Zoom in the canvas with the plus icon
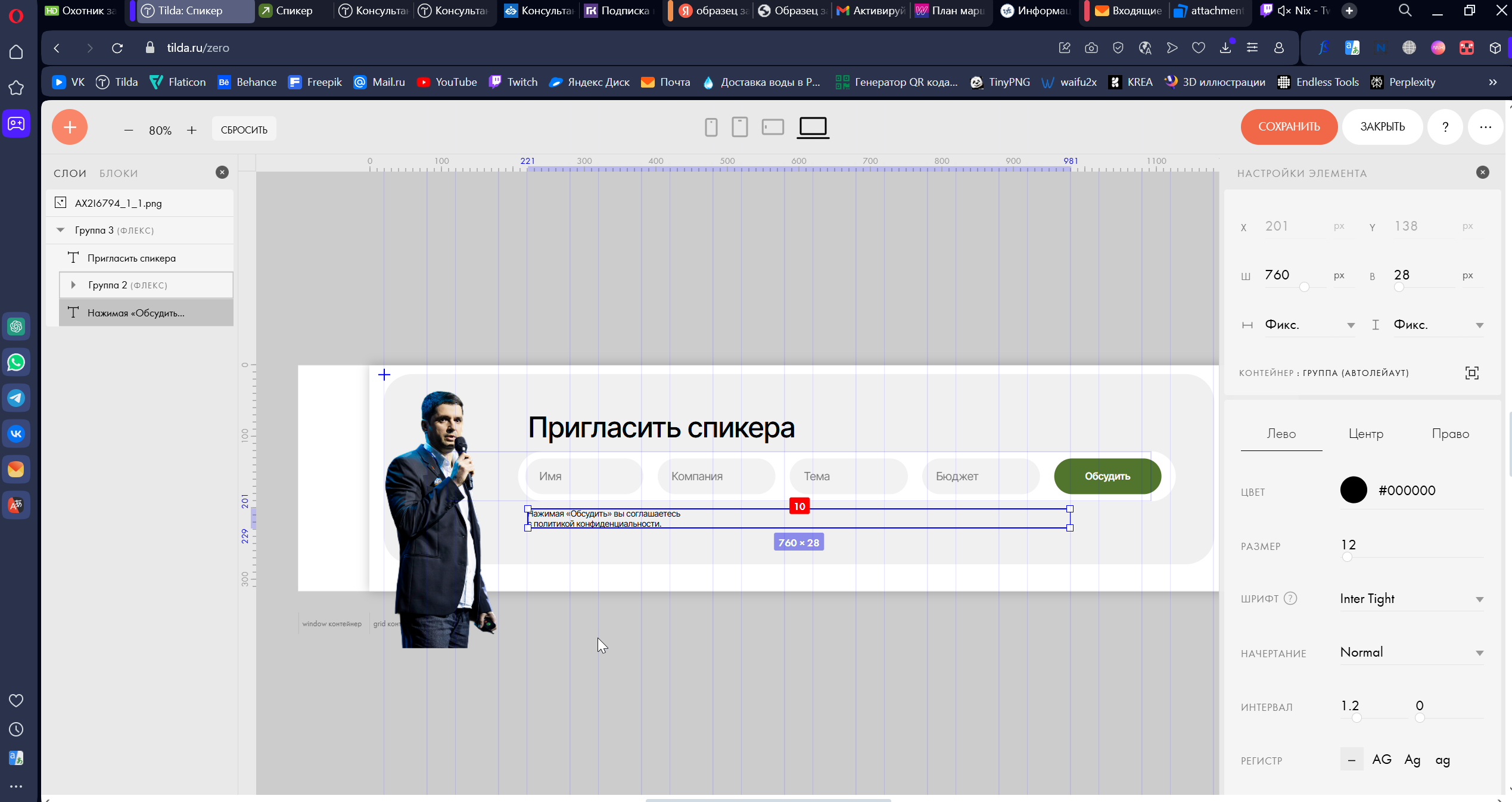 click(192, 130)
